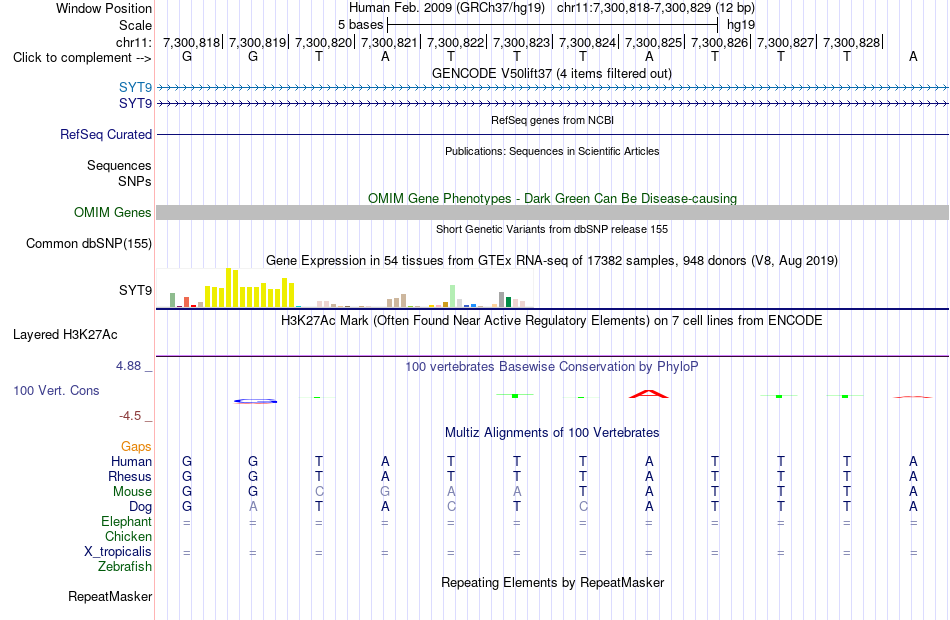Viewport: 950px width, 620px height.
Task: Click the 'Chicken' alignment row label
Action: tap(128, 536)
